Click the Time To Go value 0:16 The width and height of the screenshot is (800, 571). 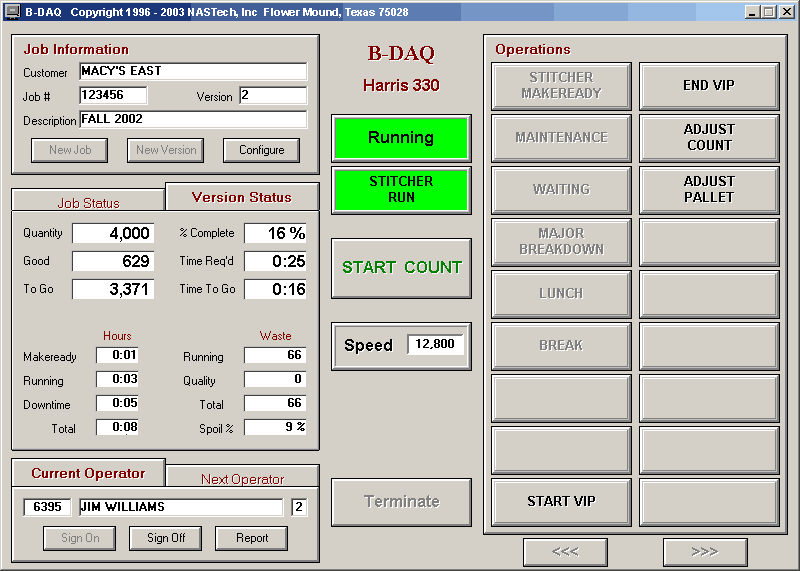276,289
